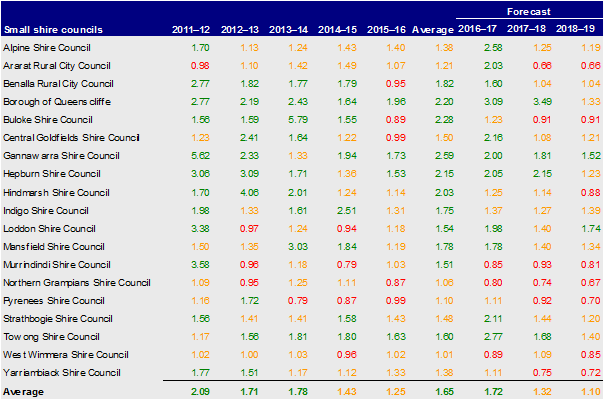Click Northern Grampians' 0.67 forecast for 2018–19
This screenshot has width=604, height=400.
tap(591, 283)
